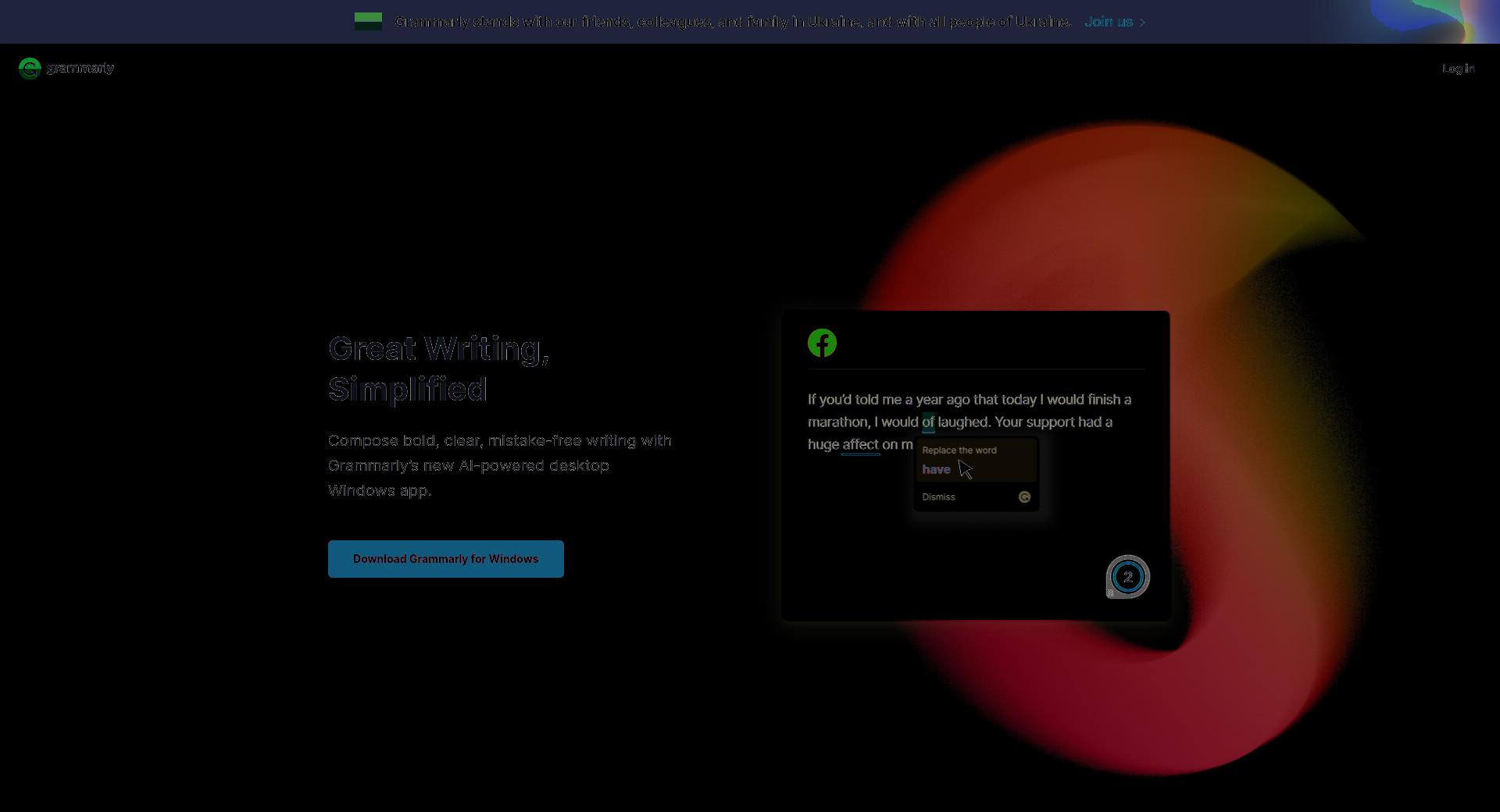
Task: Click the underlined word "affect"
Action: [x=860, y=445]
